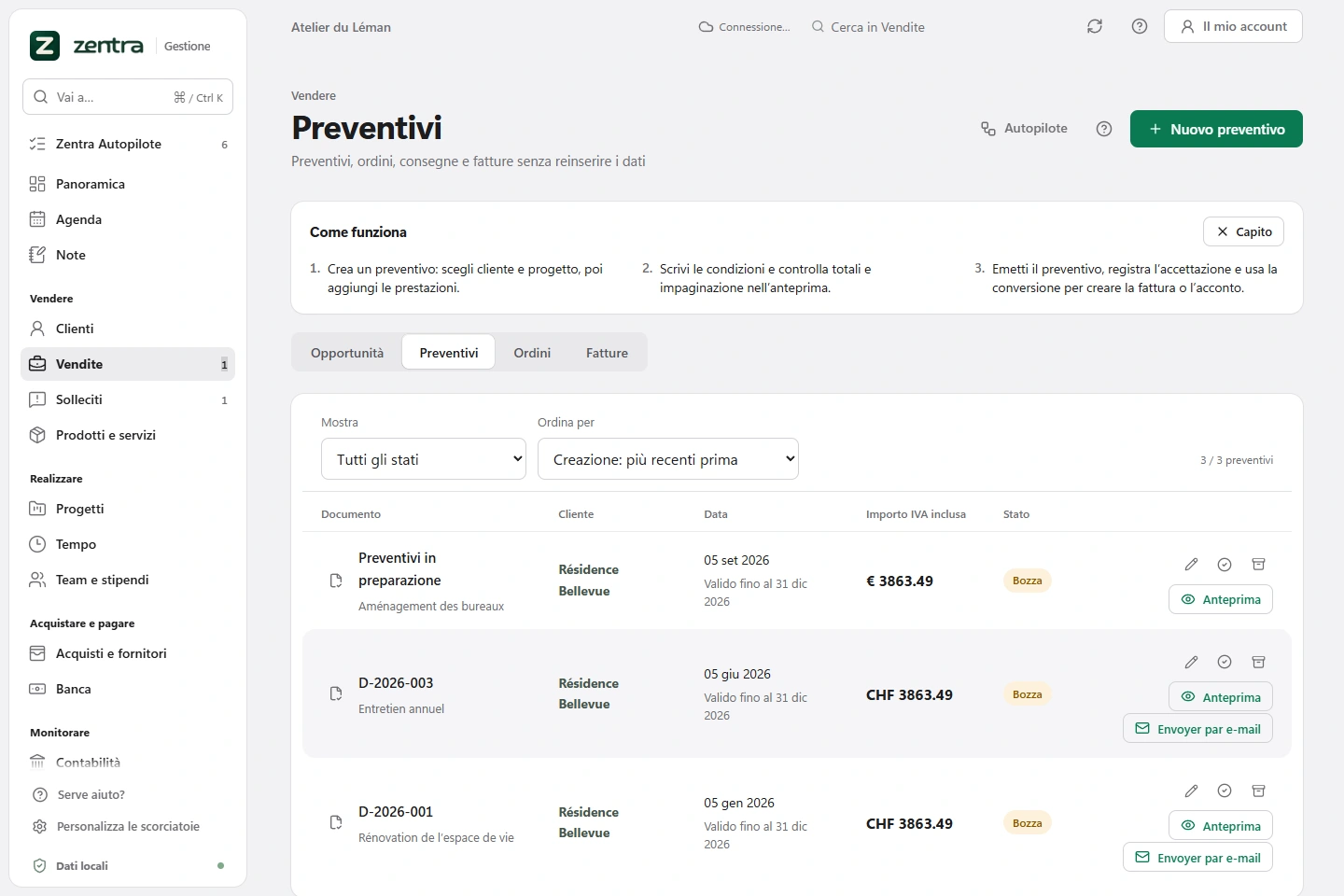Click document icon beside D-2026-001
1344x896 pixels.
(336, 823)
